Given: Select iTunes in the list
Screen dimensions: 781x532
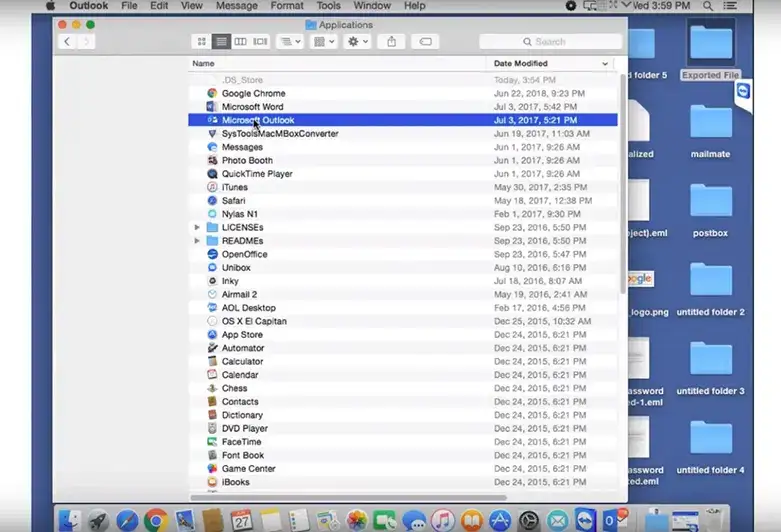Looking at the screenshot, I should click(x=402, y=187).
